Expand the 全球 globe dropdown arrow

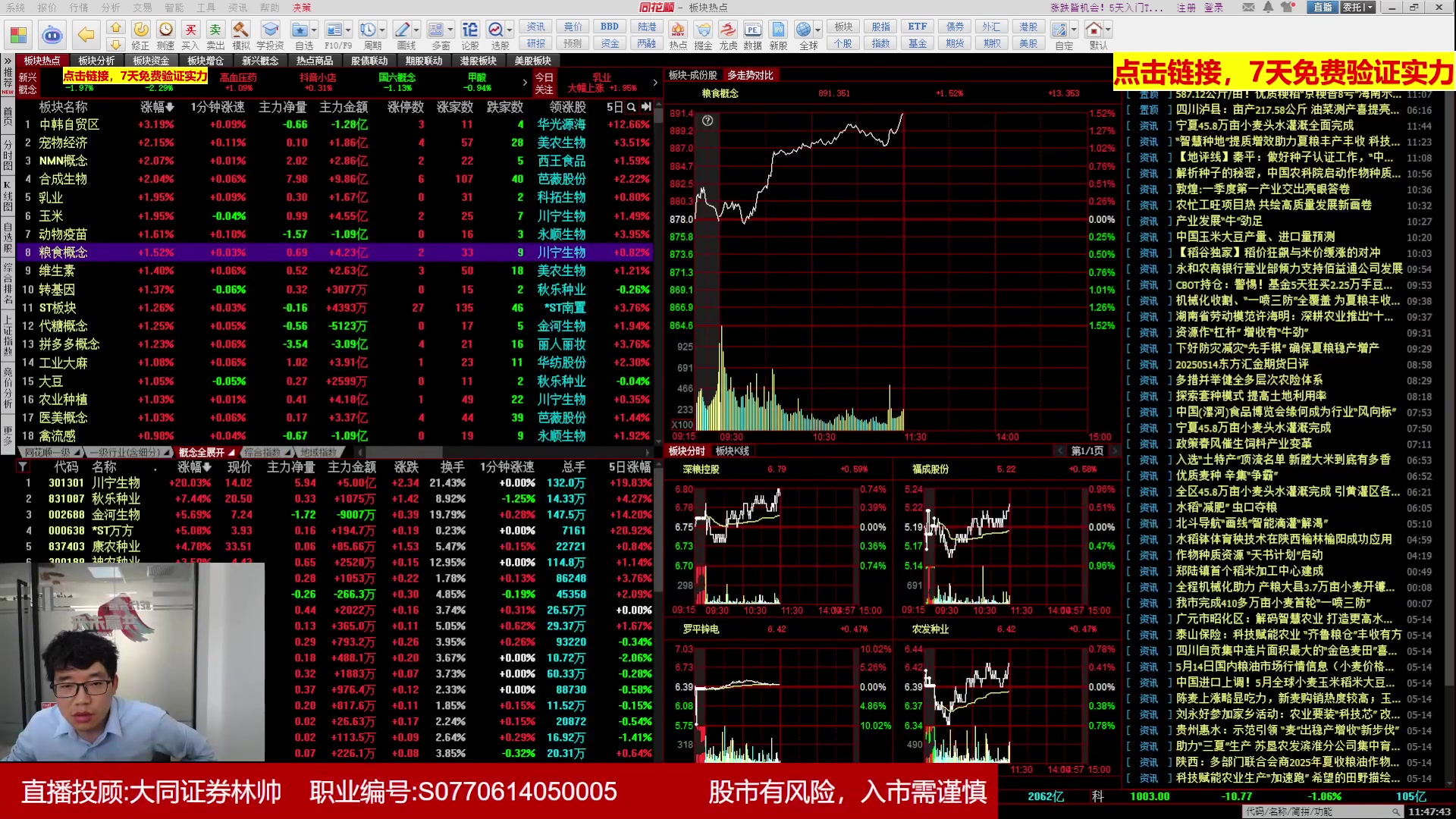[x=818, y=30]
